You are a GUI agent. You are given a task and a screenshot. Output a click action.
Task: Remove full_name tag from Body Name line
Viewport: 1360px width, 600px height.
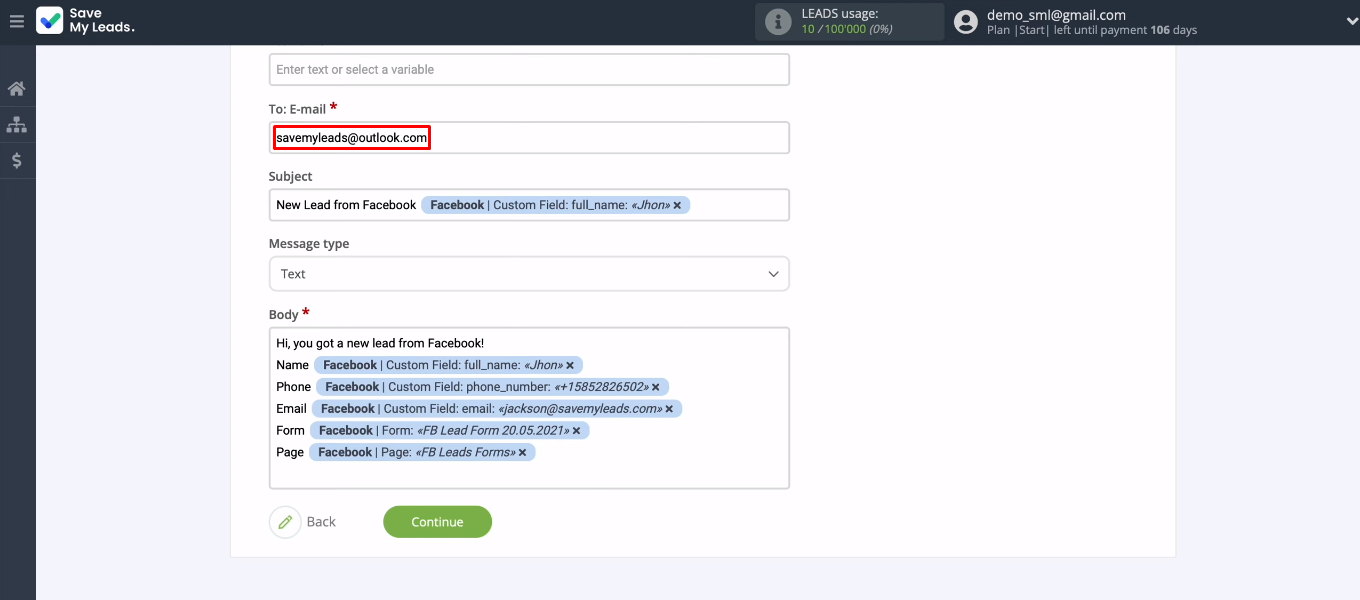570,365
